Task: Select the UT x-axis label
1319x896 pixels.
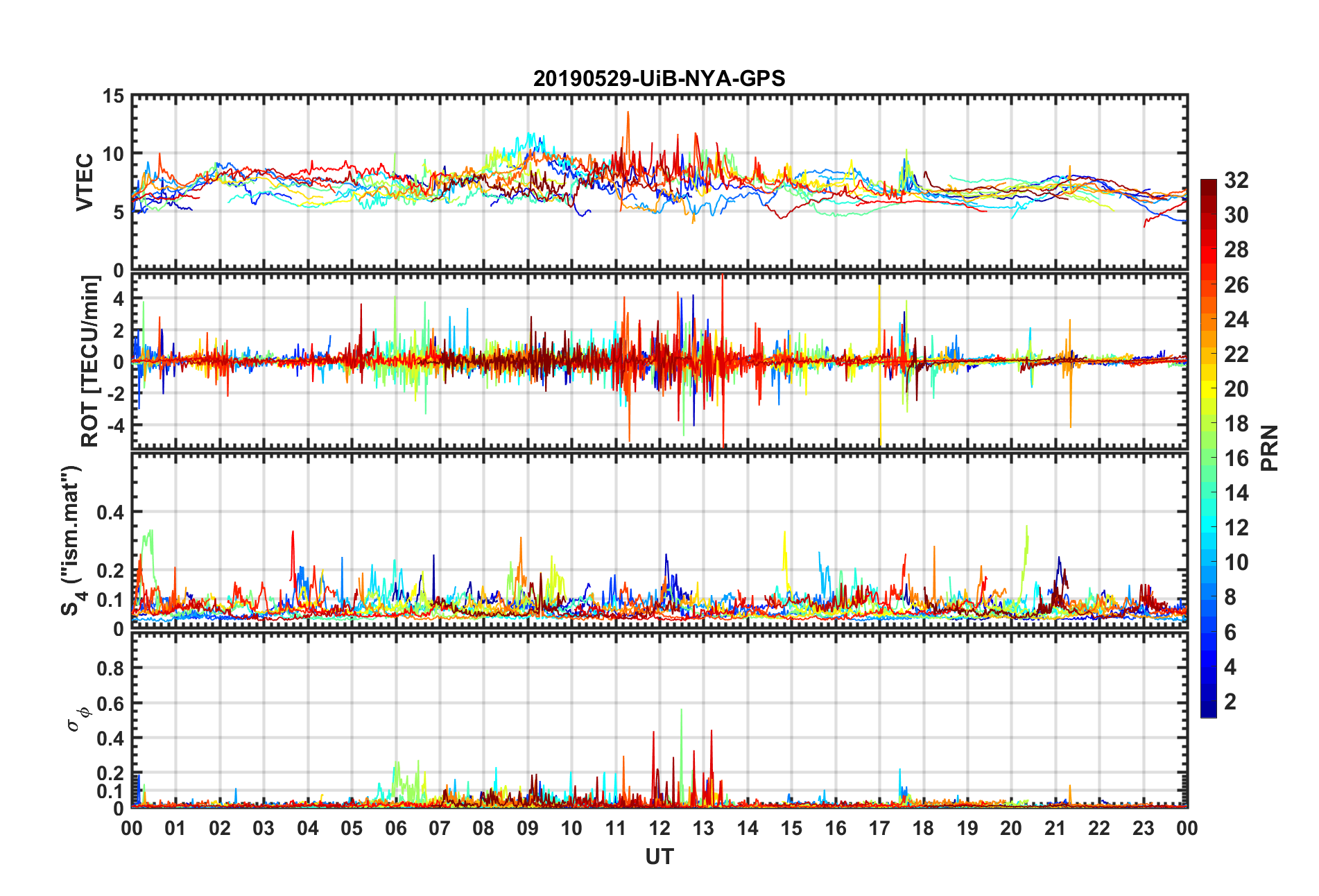Action: (659, 857)
